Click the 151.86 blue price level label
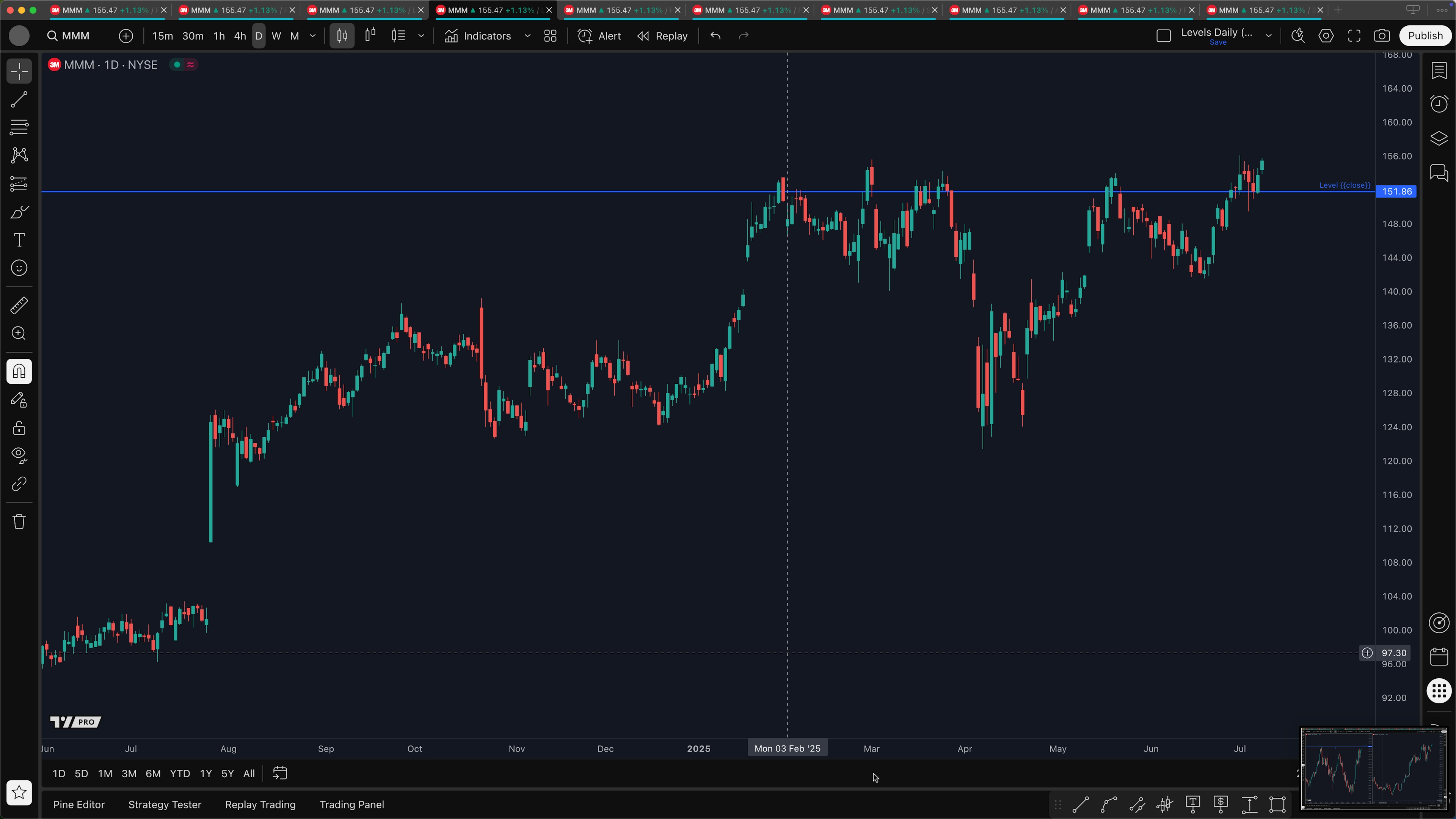 point(1396,191)
